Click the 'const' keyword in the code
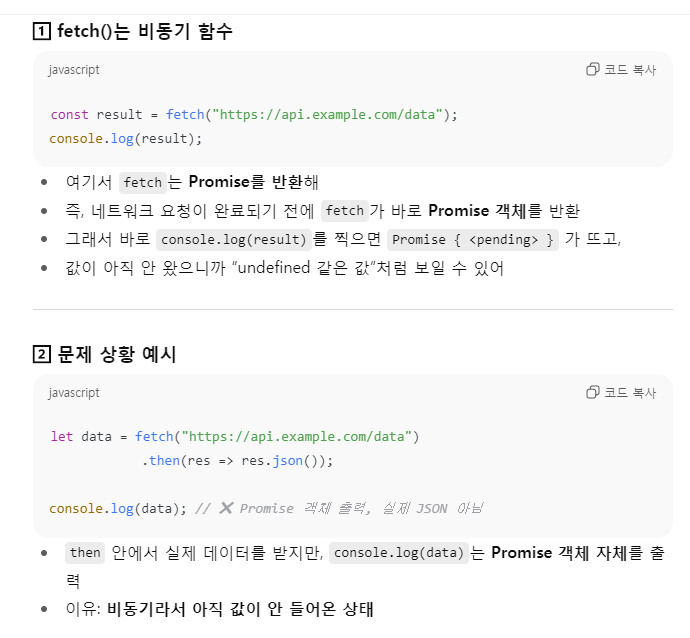This screenshot has width=690, height=638. click(x=70, y=115)
